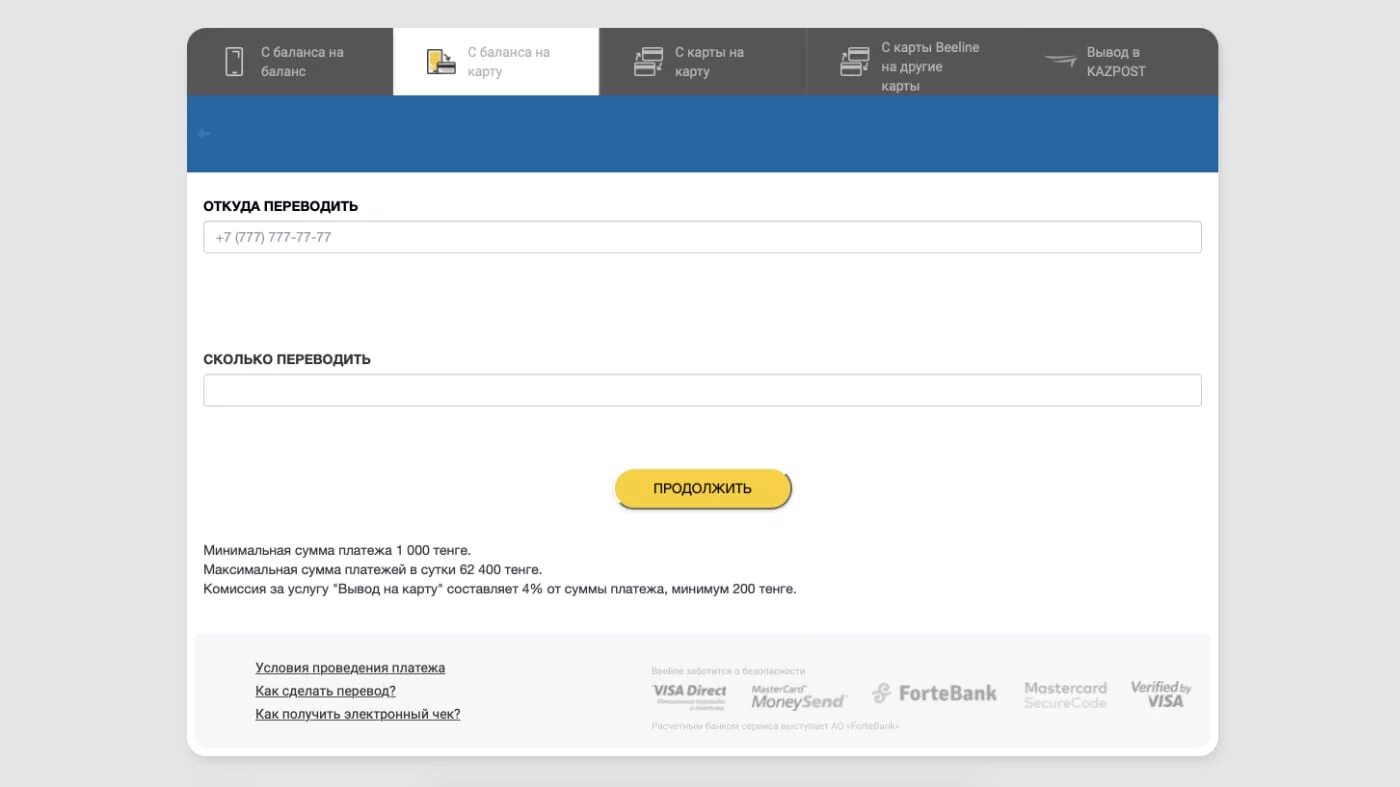Image resolution: width=1400 pixels, height=787 pixels.
Task: Open "Как получить электронный чек?" link
Action: (x=358, y=714)
